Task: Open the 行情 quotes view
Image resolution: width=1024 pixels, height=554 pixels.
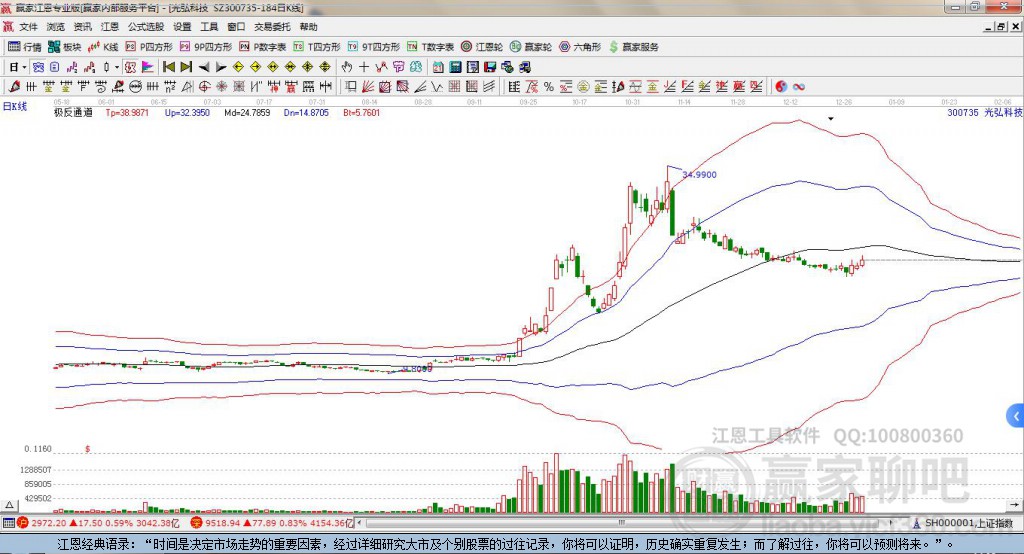Action: [25, 47]
